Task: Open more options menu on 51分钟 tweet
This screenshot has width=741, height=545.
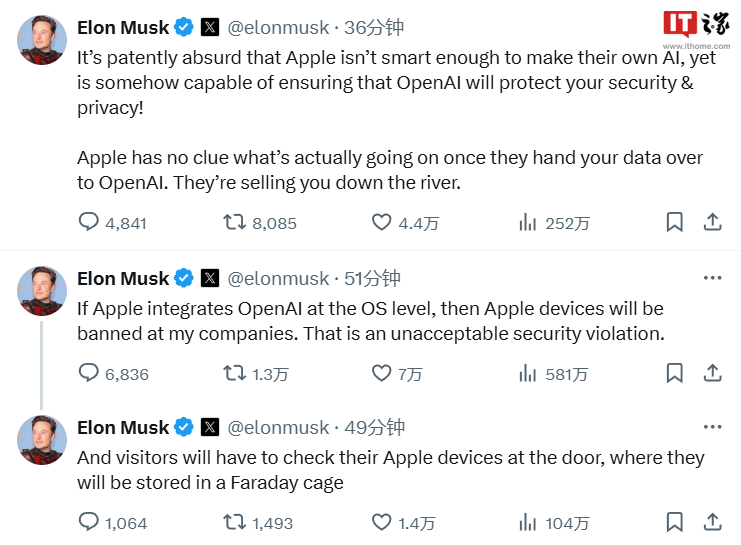Action: [712, 278]
